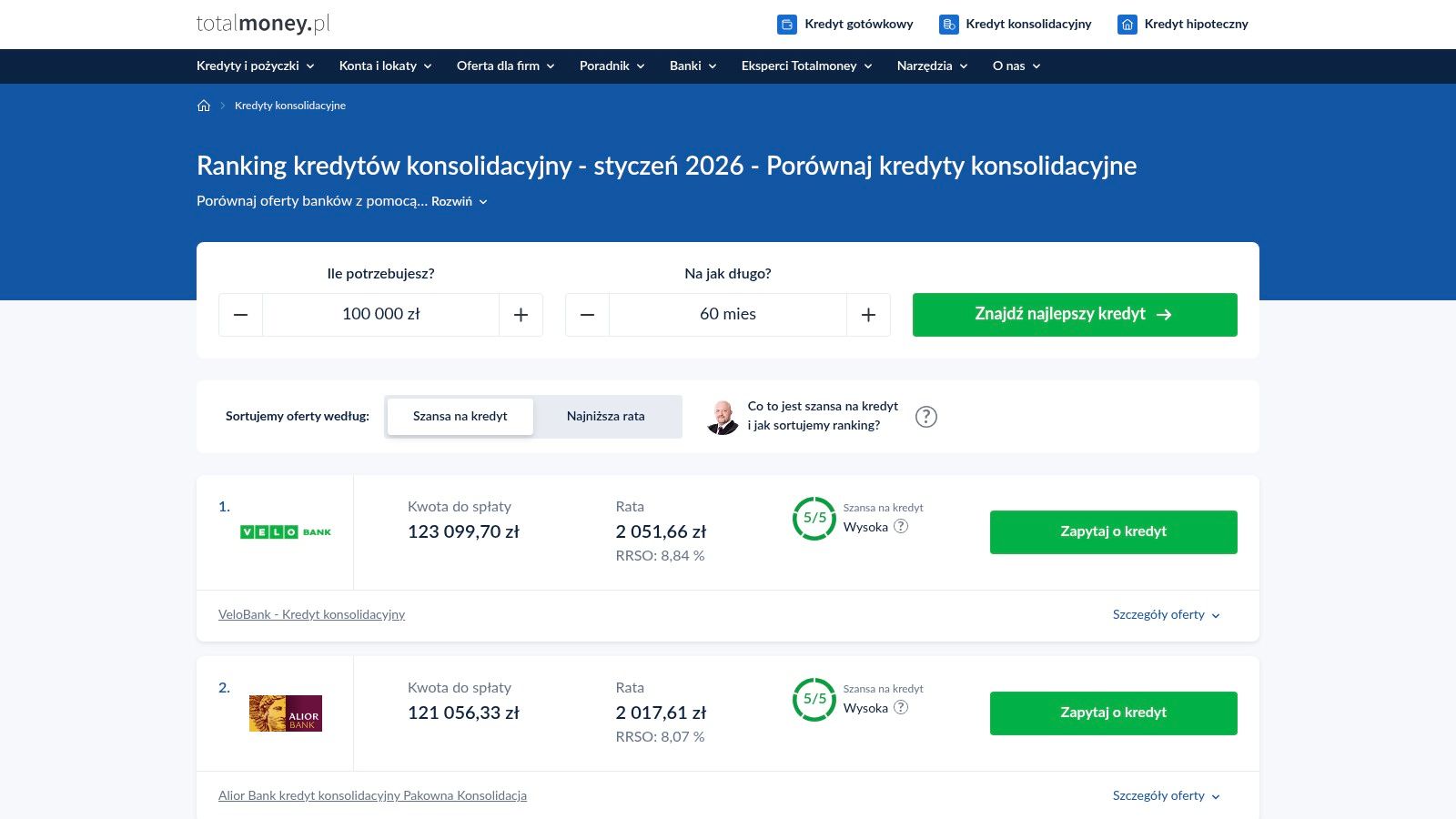Increase loan amount with plus button
The image size is (1456, 819).
pyautogui.click(x=521, y=315)
